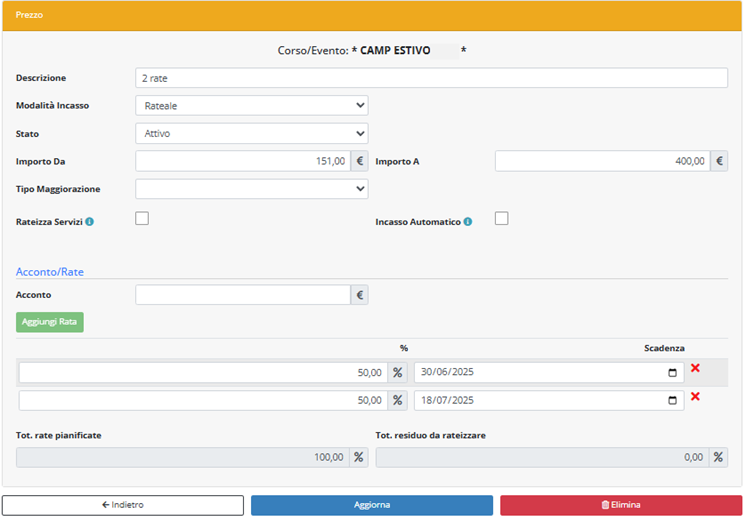This screenshot has height=521, width=746.
Task: Open calendar picker for 18/07/2025 date
Action: click(x=672, y=401)
